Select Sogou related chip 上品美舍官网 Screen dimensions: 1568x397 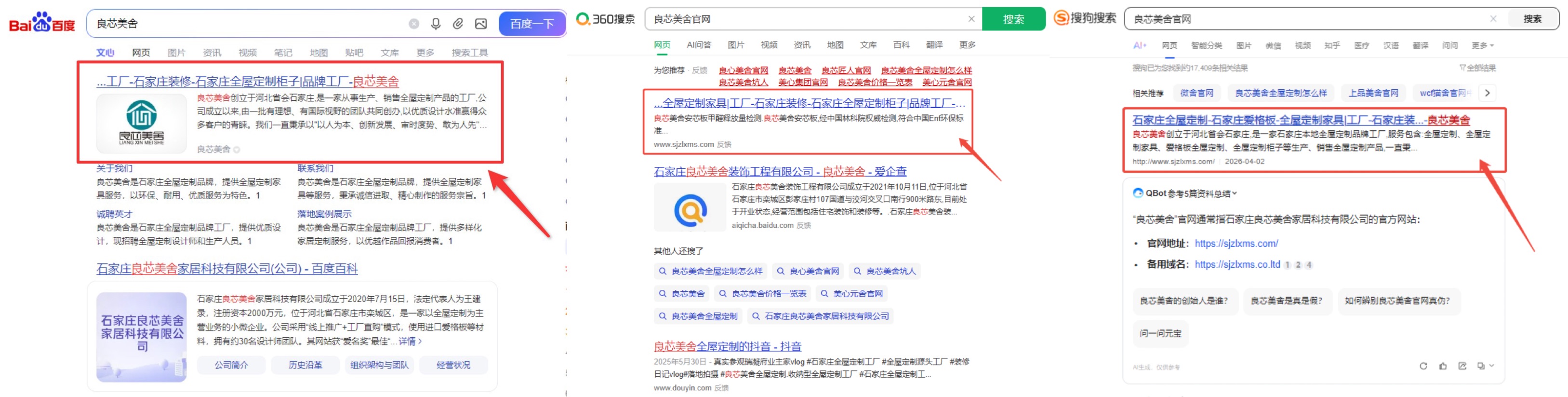pyautogui.click(x=1373, y=93)
